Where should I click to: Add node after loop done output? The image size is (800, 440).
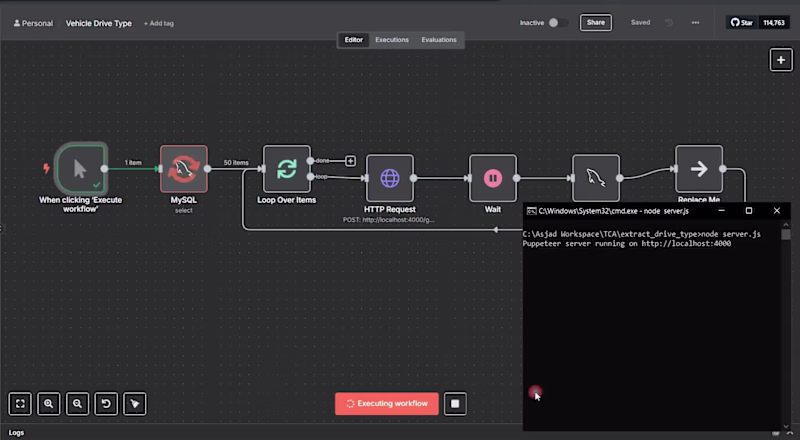[x=351, y=161]
